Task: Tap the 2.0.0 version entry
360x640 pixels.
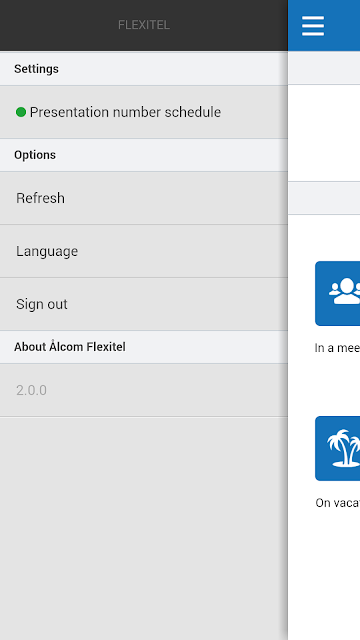Action: [144, 390]
